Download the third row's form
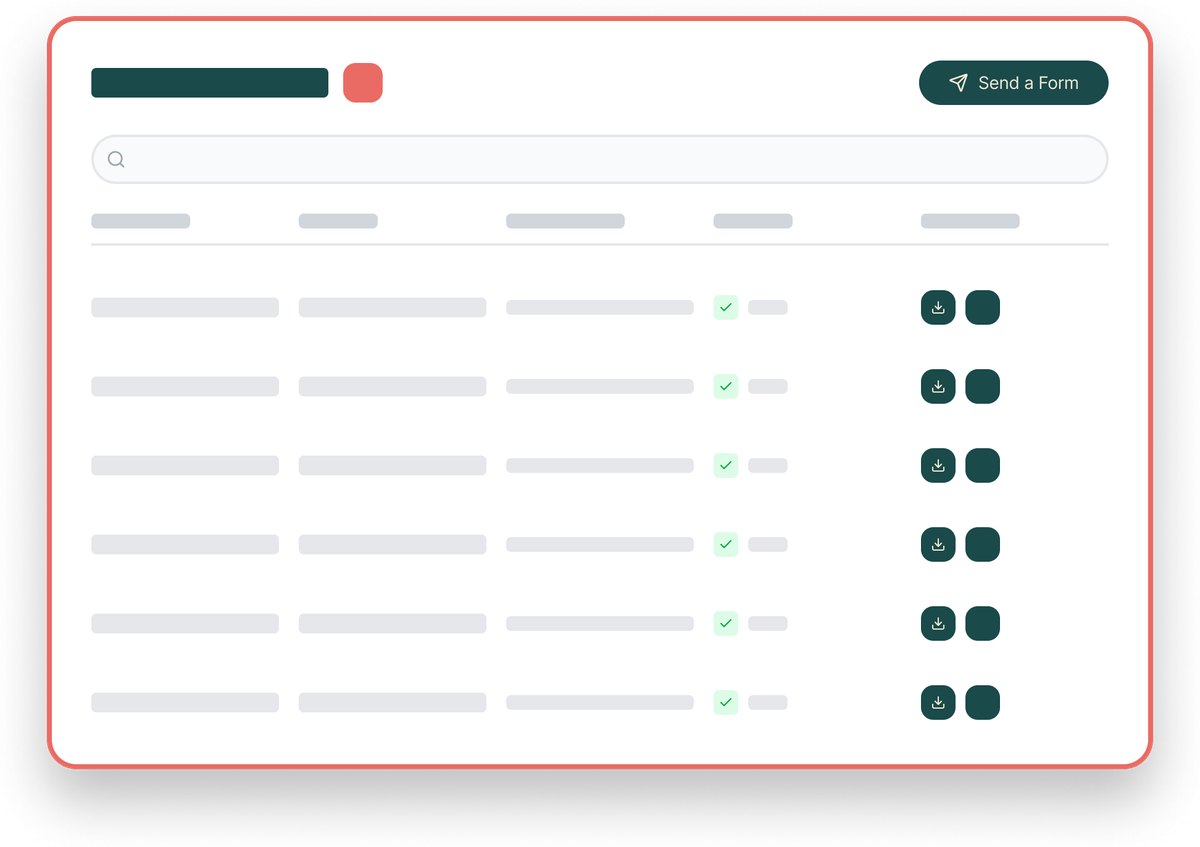 pos(938,465)
